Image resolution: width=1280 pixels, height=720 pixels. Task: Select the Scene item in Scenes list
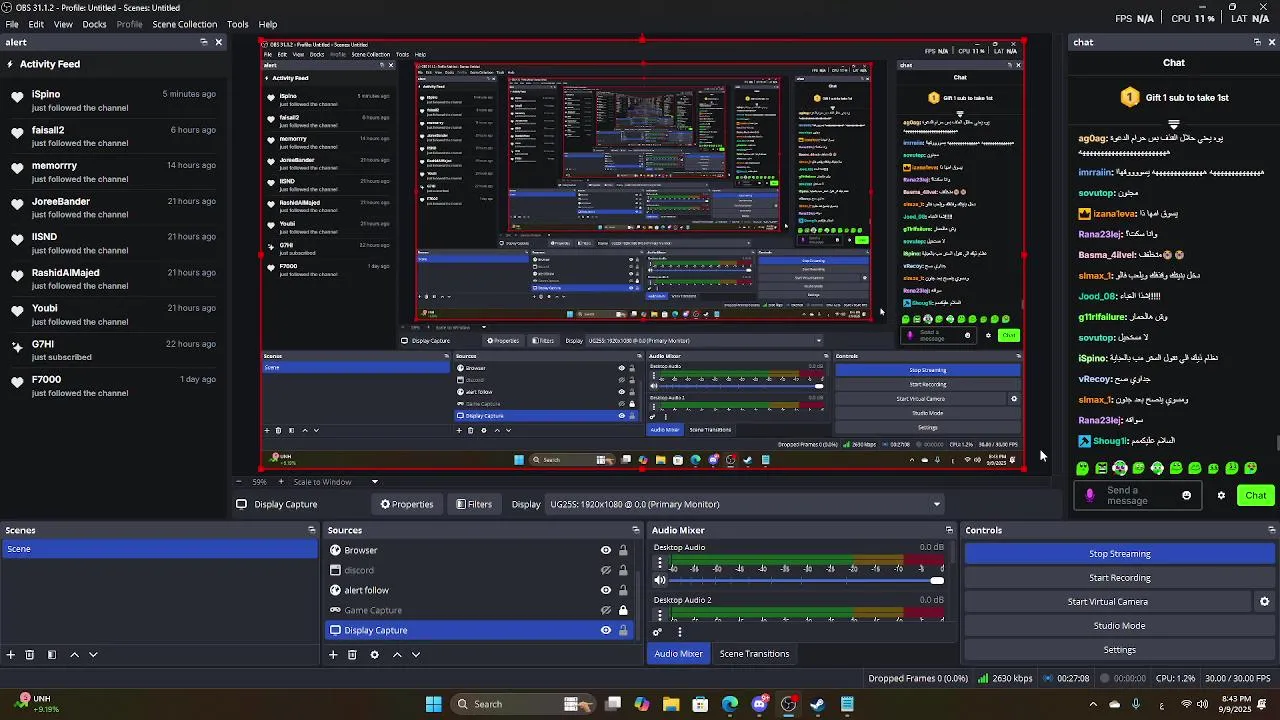158,549
